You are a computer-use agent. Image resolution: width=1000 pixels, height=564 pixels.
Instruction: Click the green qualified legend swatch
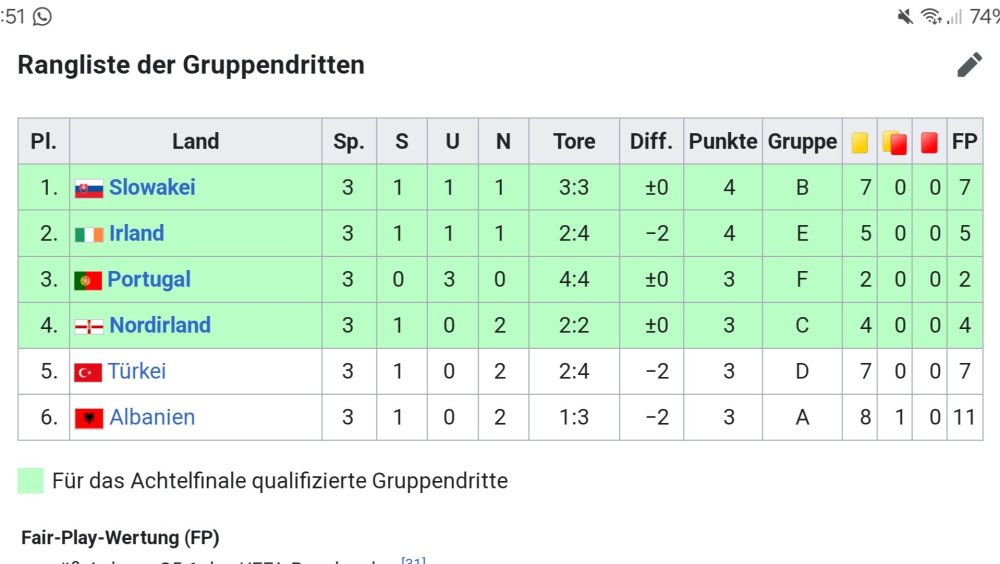tap(31, 481)
